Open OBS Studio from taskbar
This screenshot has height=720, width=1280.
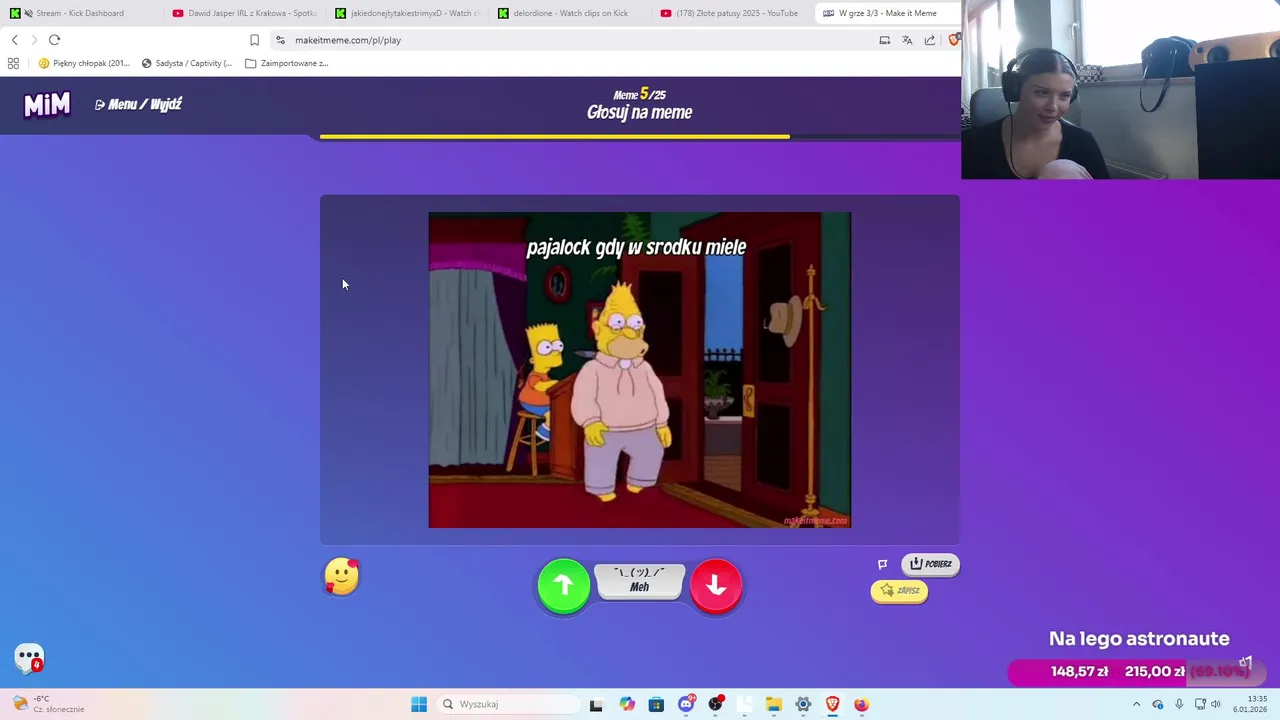pos(715,704)
